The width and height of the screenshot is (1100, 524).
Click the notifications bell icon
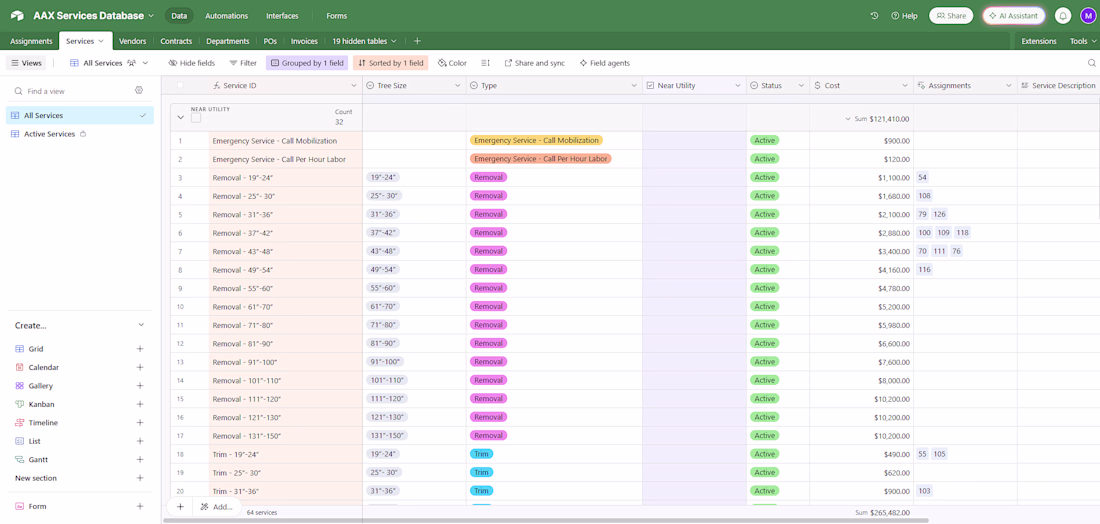(x=1063, y=16)
